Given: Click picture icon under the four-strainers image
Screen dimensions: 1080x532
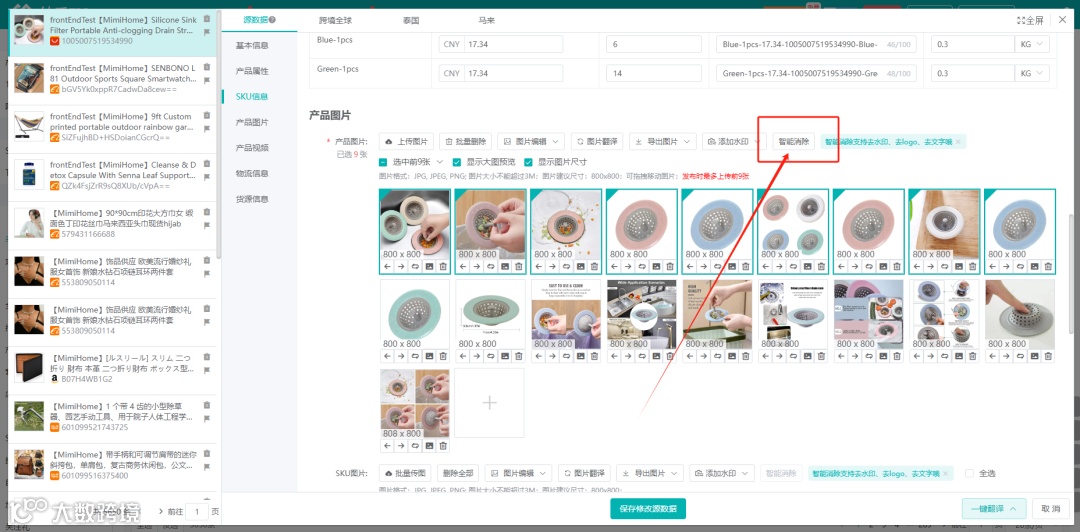Looking at the screenshot, I should [807, 267].
